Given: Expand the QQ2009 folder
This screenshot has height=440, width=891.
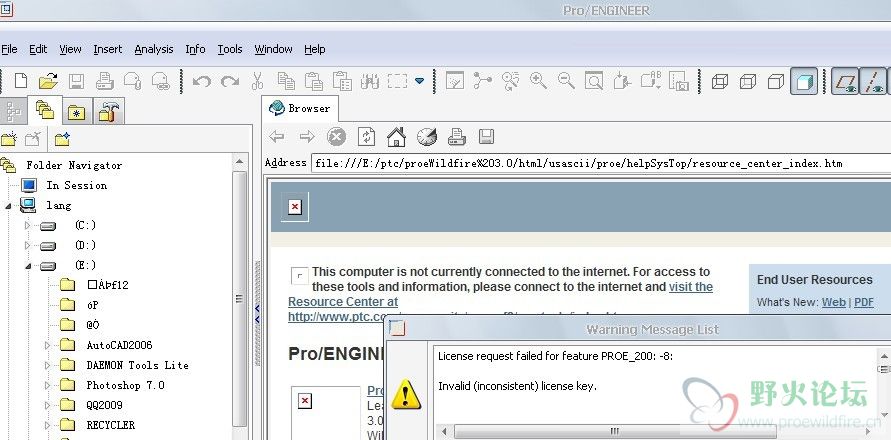Looking at the screenshot, I should (x=48, y=405).
